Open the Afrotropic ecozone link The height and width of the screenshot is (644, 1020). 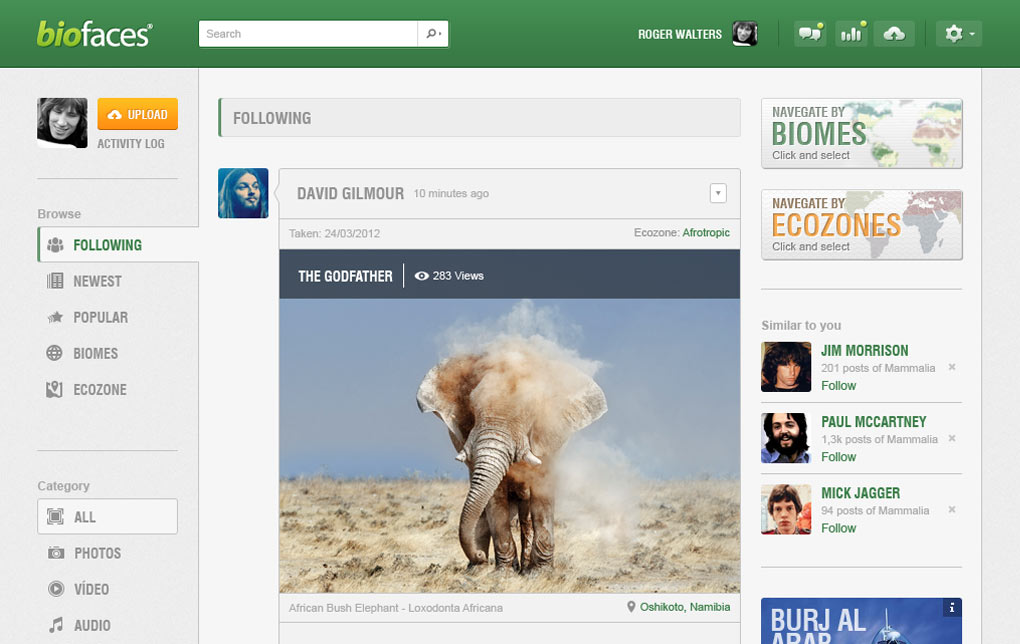[706, 232]
